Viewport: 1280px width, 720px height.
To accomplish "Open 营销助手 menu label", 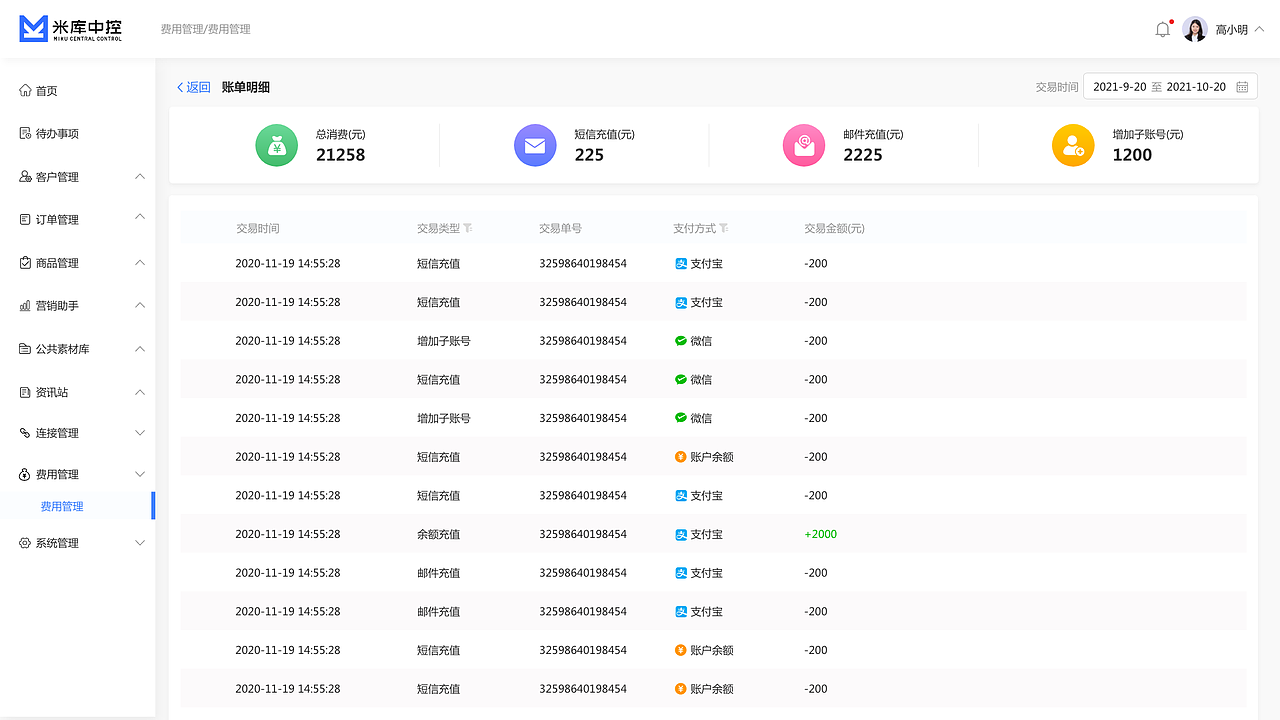I will 57,306.
